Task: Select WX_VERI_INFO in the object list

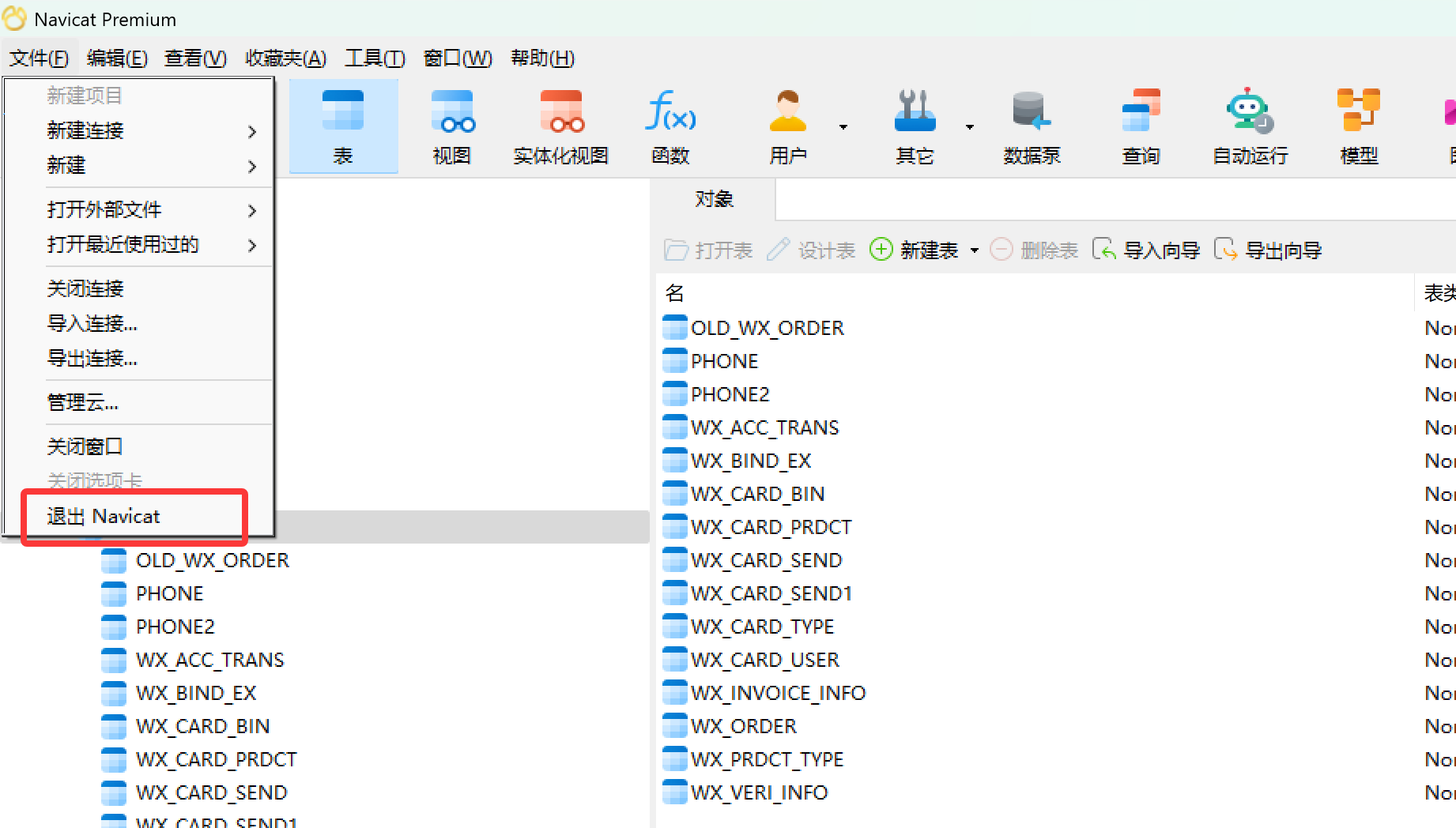Action: [x=745, y=792]
